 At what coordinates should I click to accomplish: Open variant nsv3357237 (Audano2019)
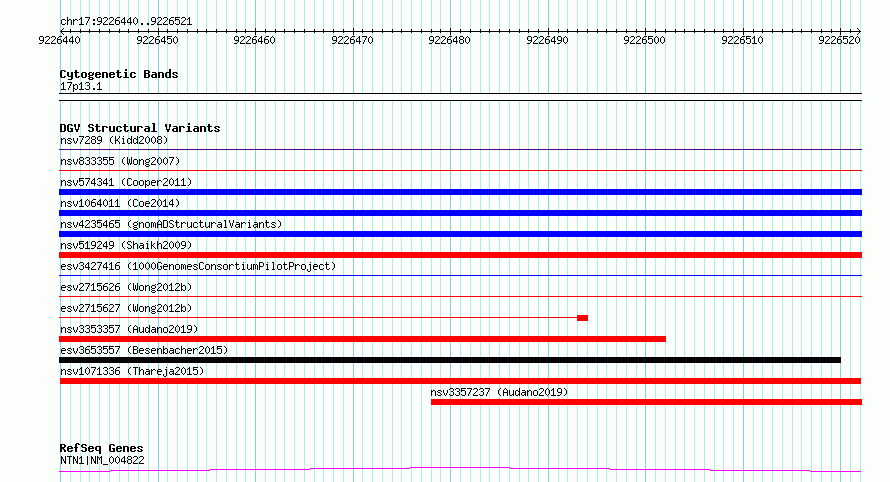[x=499, y=392]
